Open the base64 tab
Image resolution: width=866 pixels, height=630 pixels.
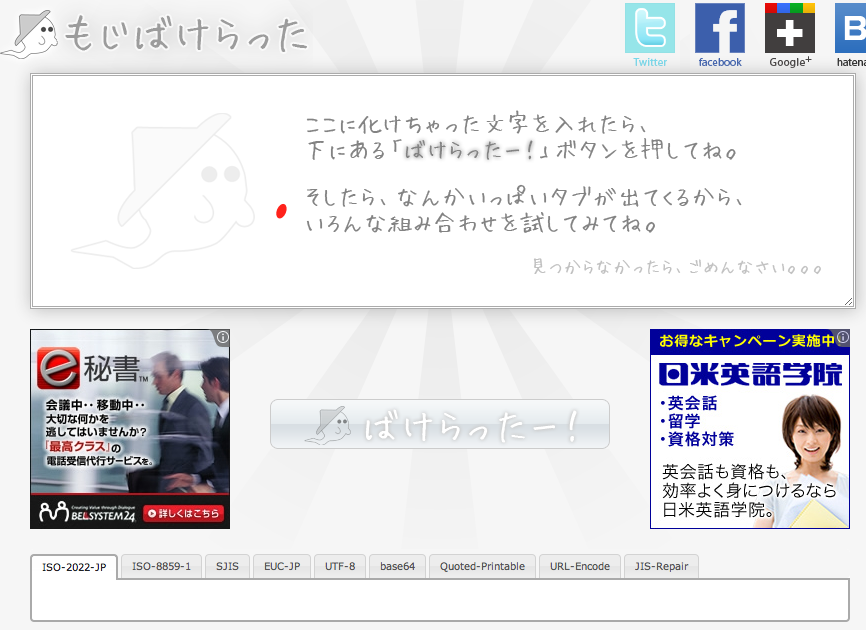pos(397,566)
